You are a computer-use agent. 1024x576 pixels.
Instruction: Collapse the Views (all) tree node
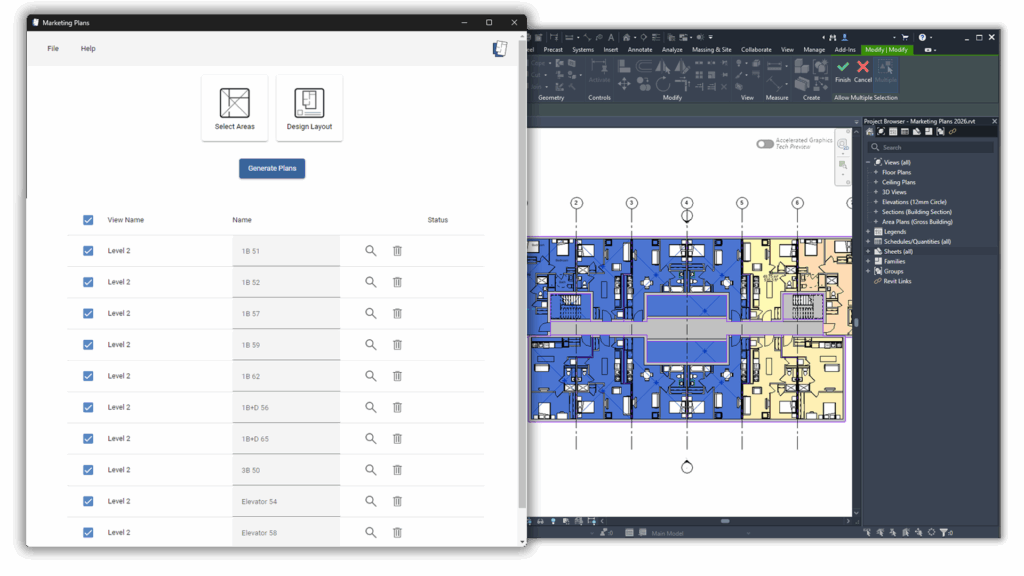[x=867, y=162]
